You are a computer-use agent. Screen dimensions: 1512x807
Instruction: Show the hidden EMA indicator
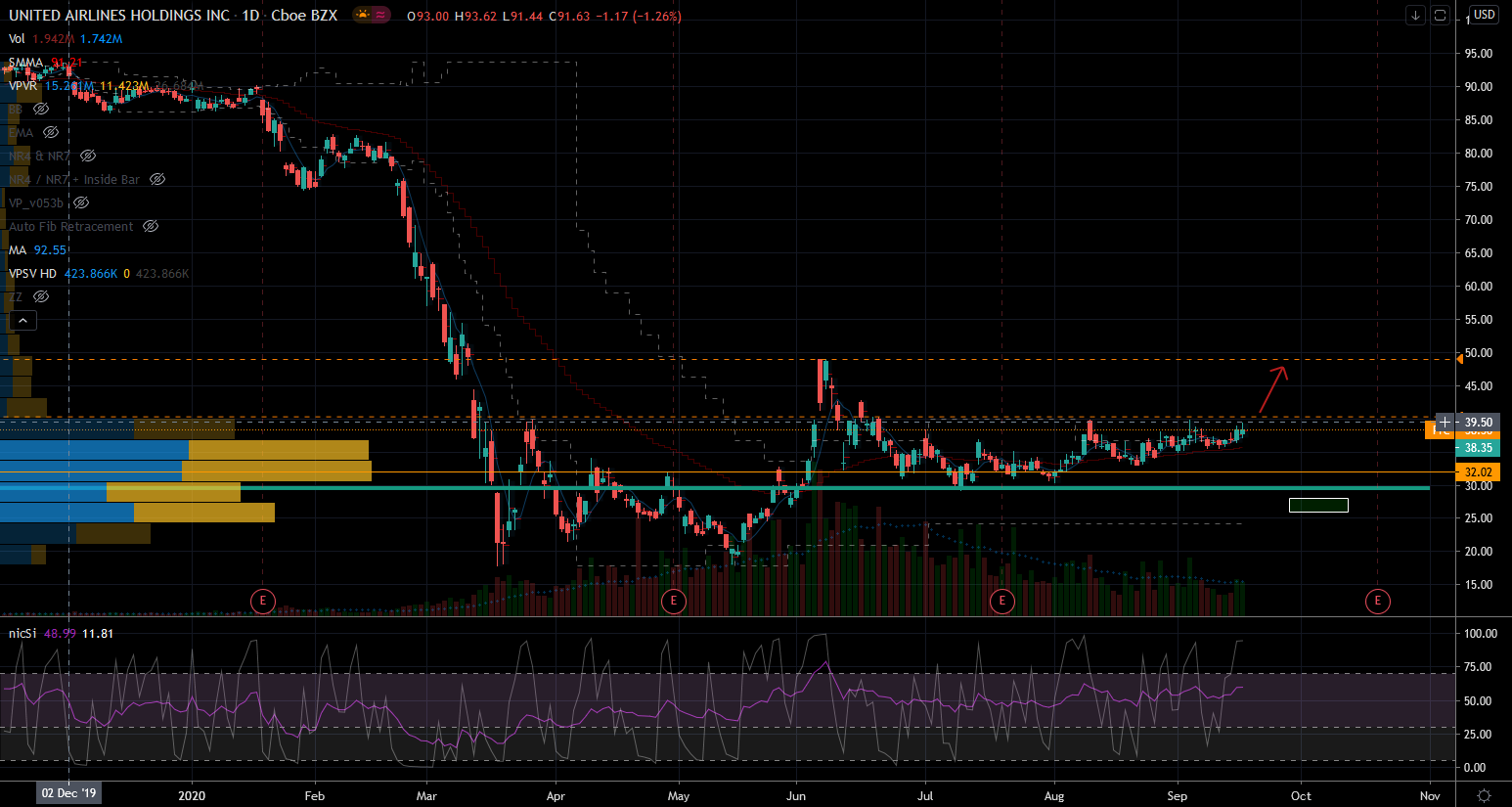51,133
